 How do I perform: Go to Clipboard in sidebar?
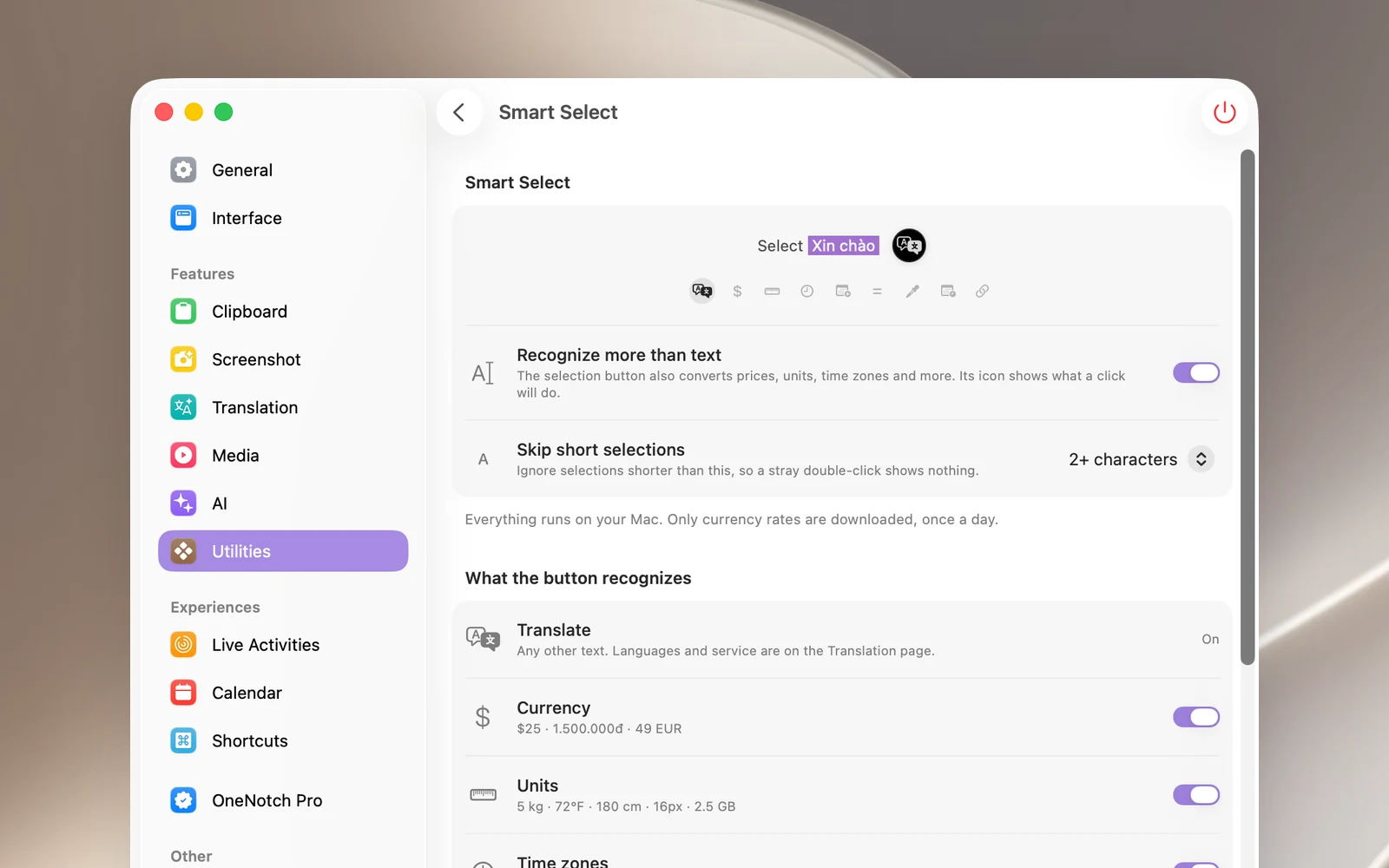283,312
